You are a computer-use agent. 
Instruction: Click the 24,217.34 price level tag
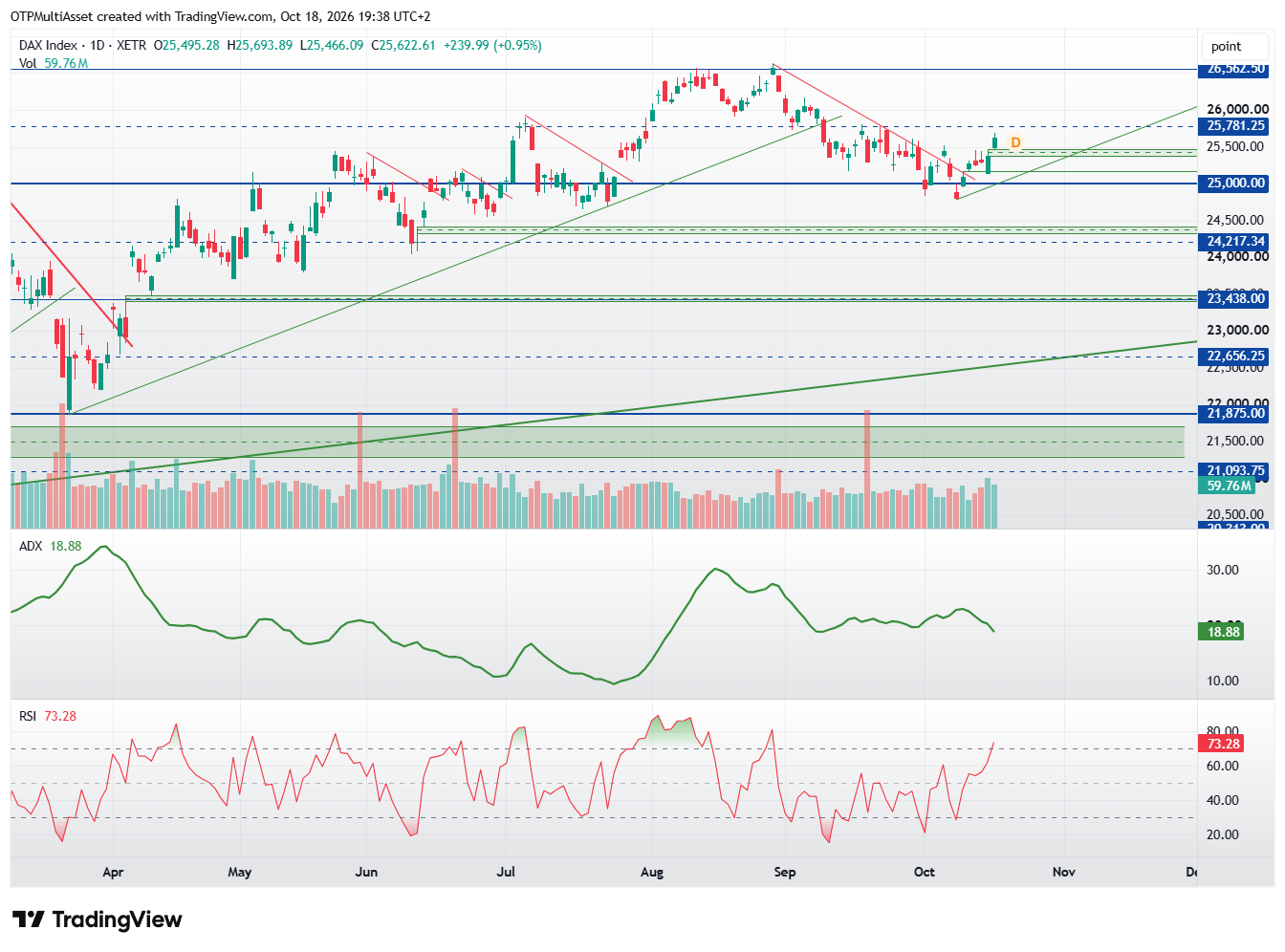pyautogui.click(x=1235, y=242)
